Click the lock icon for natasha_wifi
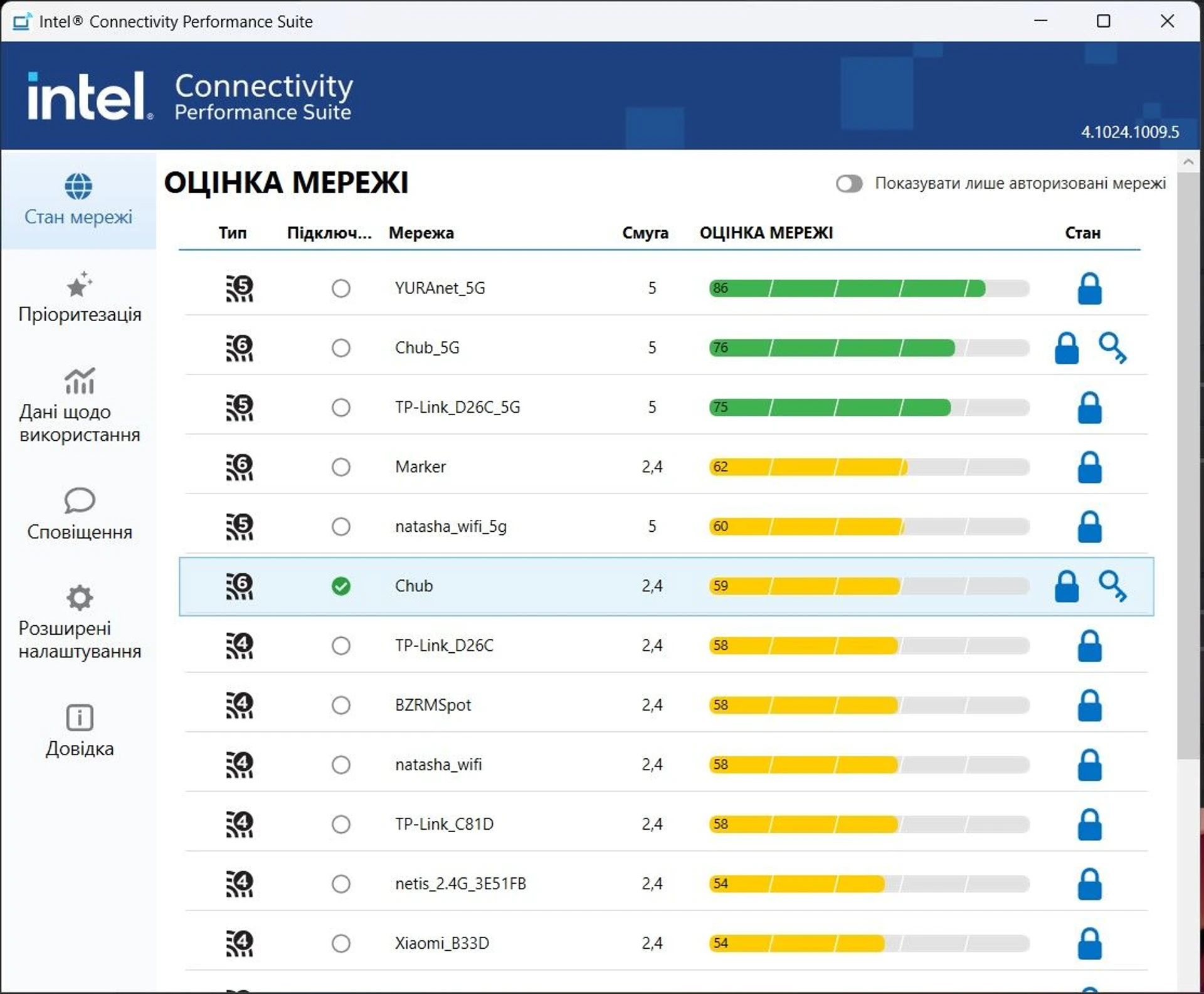 tap(1090, 765)
